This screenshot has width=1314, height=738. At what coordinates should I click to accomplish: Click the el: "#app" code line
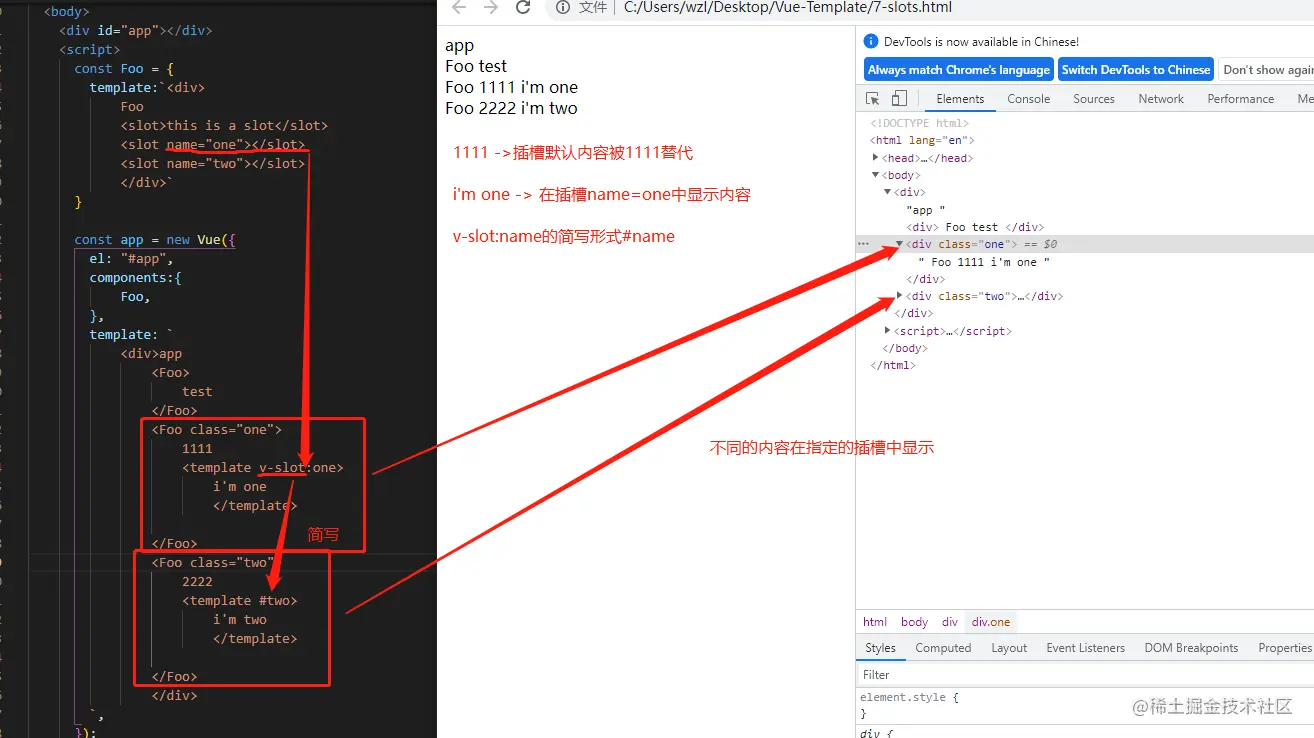pyautogui.click(x=131, y=259)
